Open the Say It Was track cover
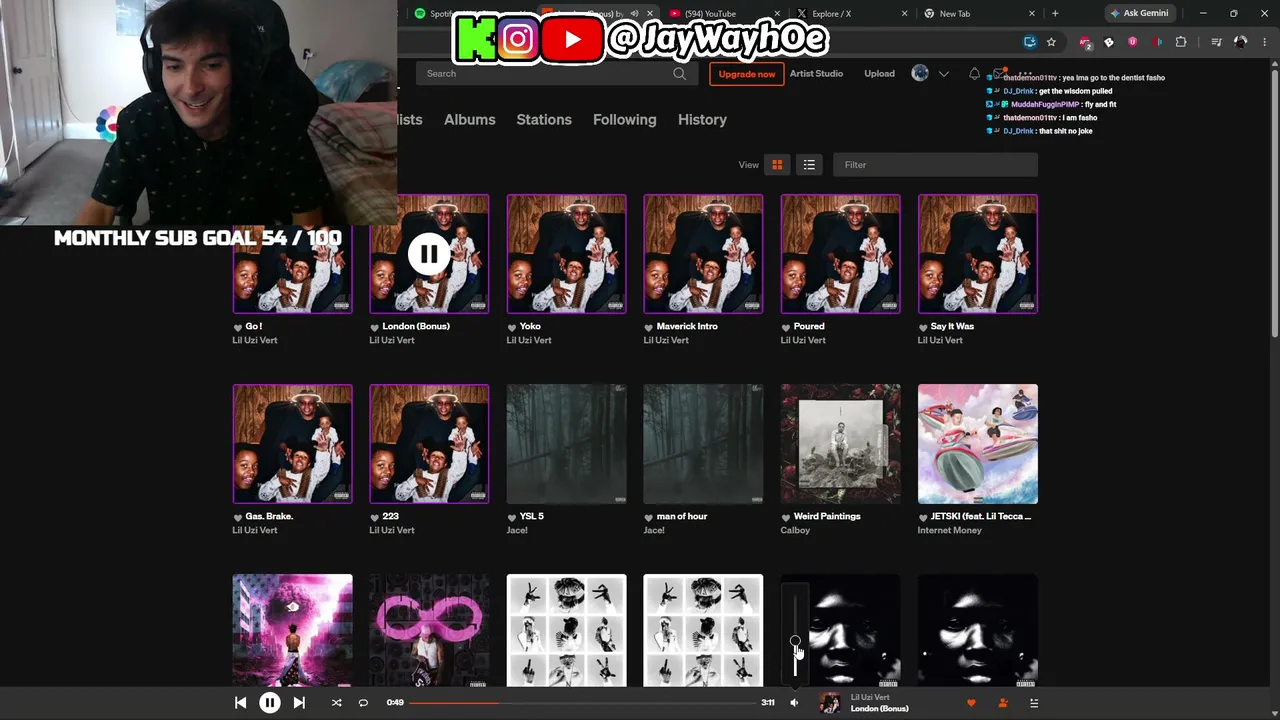 [978, 254]
